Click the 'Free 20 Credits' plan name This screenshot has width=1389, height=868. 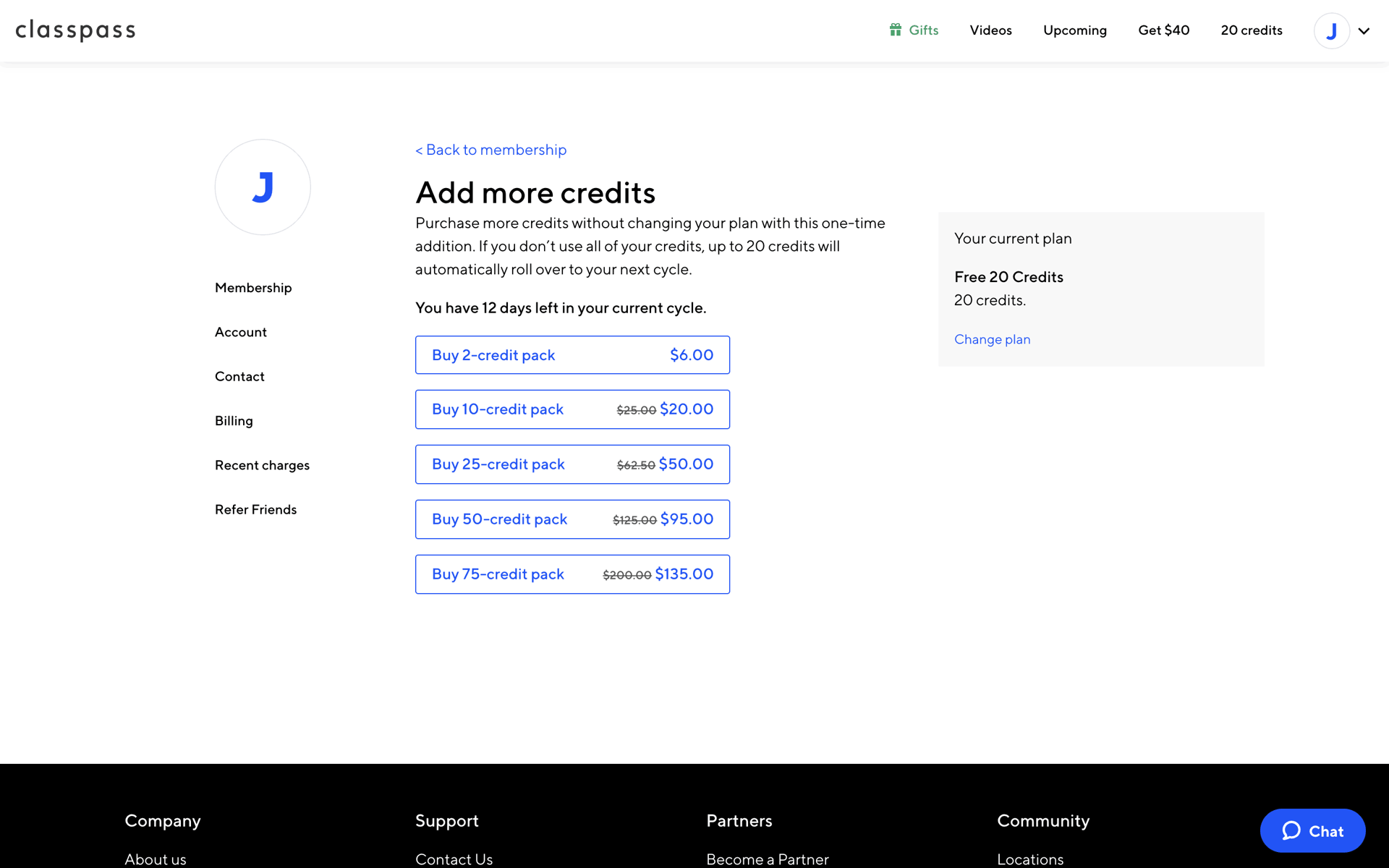(x=1008, y=277)
